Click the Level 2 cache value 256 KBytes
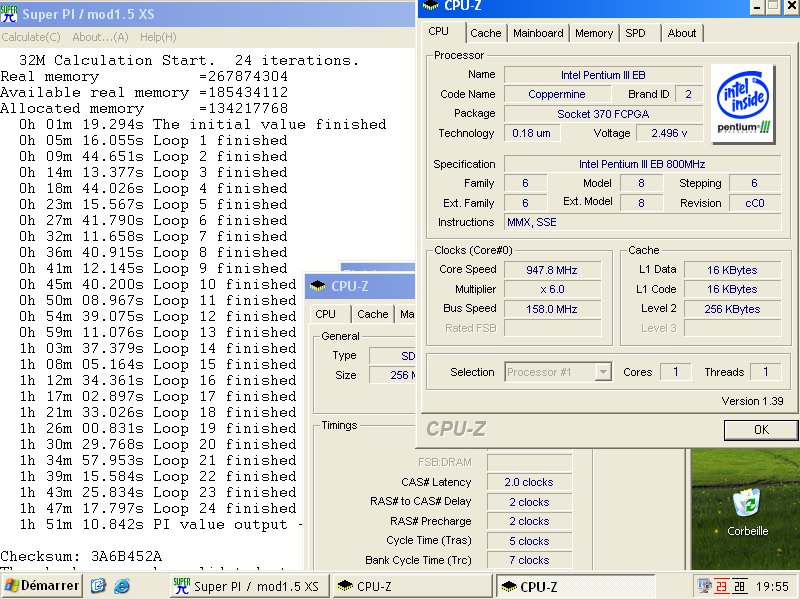 coord(732,309)
